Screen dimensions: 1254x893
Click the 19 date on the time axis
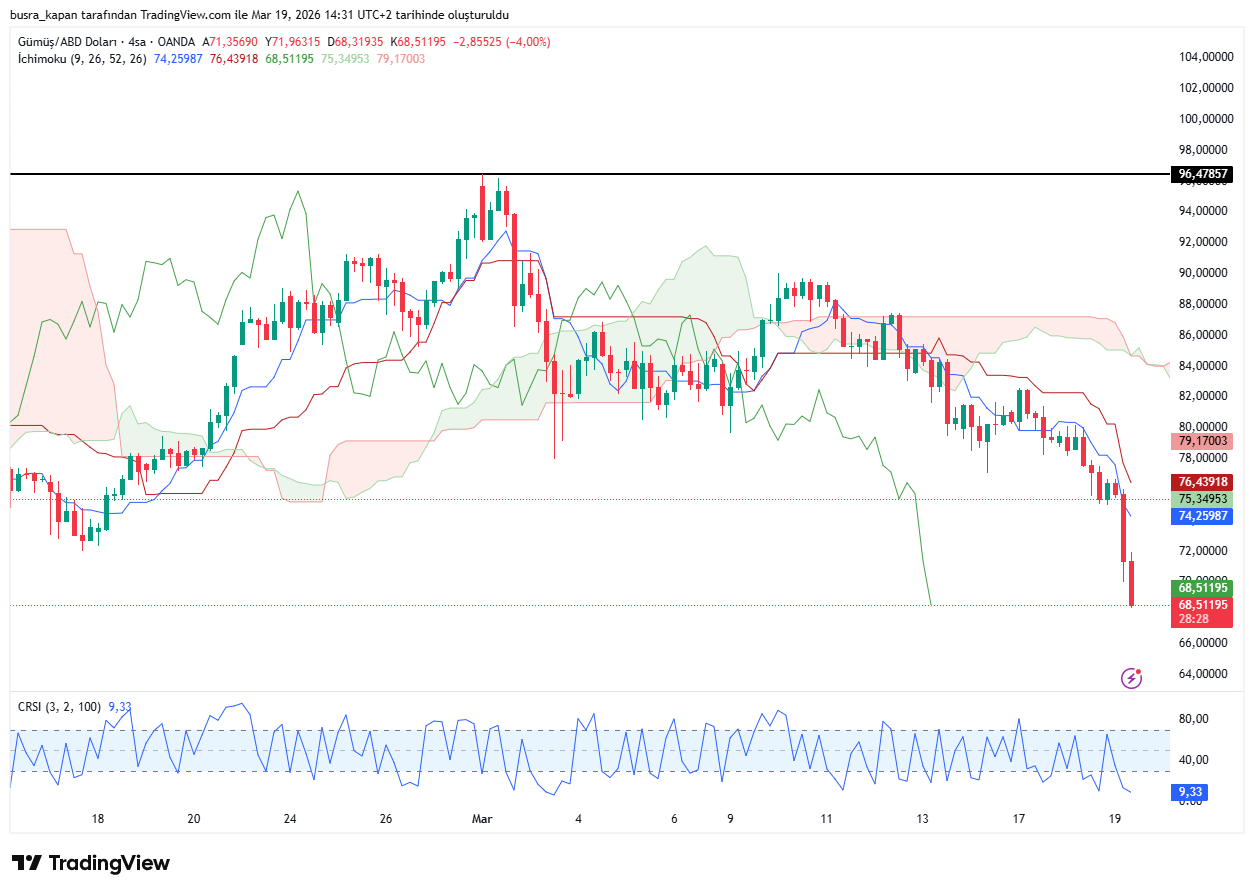click(x=1115, y=819)
